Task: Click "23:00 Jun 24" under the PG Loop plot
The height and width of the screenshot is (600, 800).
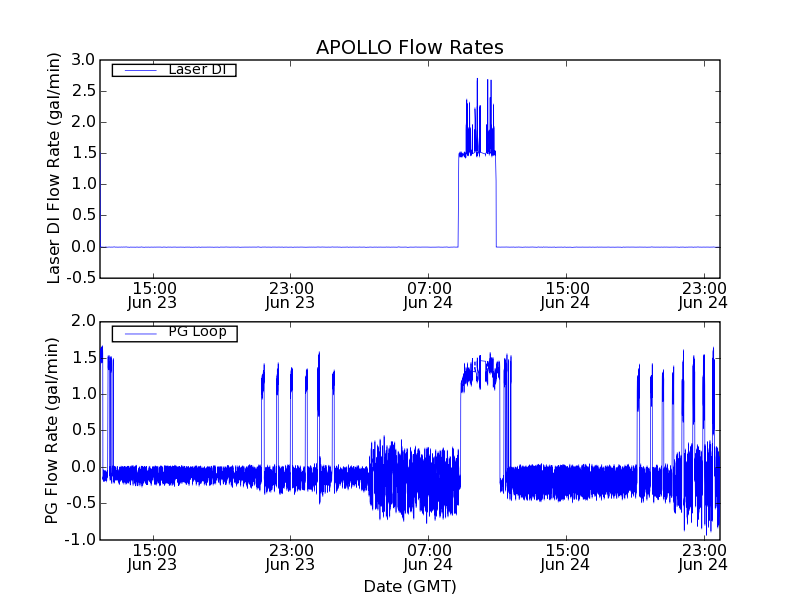Action: [x=704, y=558]
